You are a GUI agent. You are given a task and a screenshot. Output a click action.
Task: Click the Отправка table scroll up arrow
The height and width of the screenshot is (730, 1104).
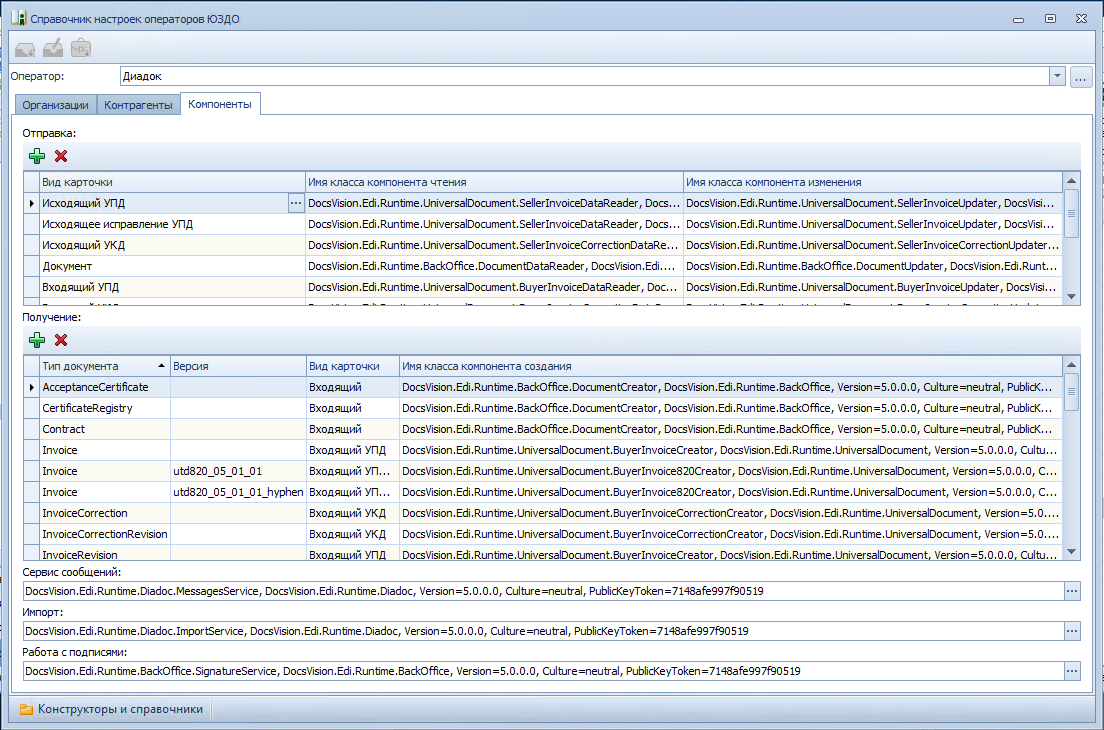pos(1072,181)
